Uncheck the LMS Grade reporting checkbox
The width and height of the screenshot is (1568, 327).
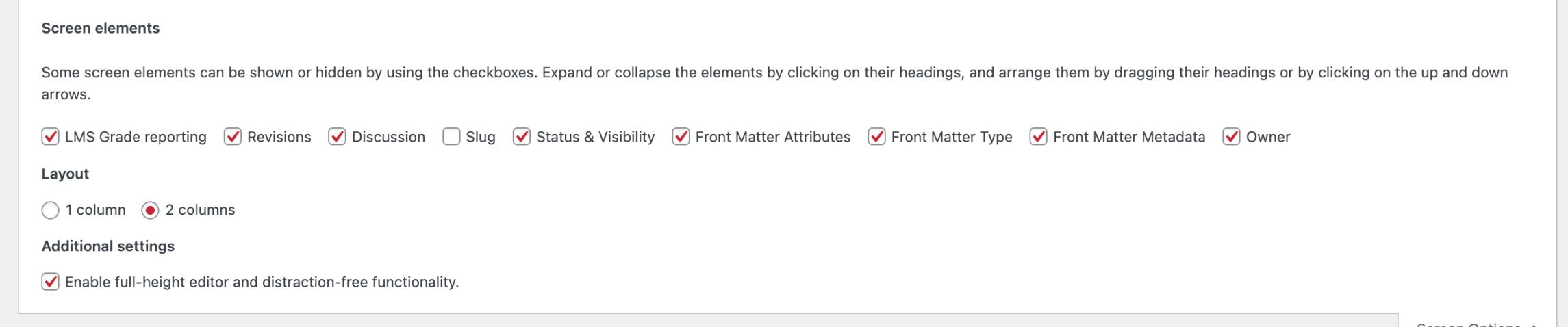click(50, 137)
